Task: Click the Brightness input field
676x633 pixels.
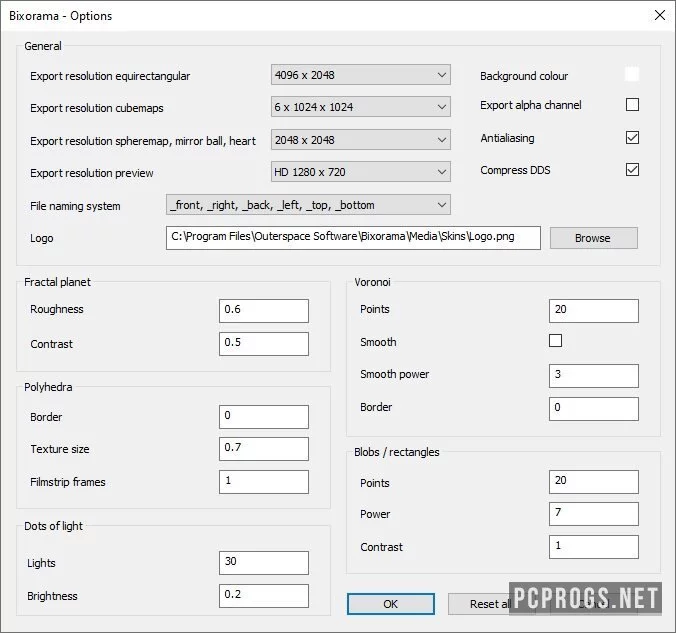Action: [x=264, y=596]
